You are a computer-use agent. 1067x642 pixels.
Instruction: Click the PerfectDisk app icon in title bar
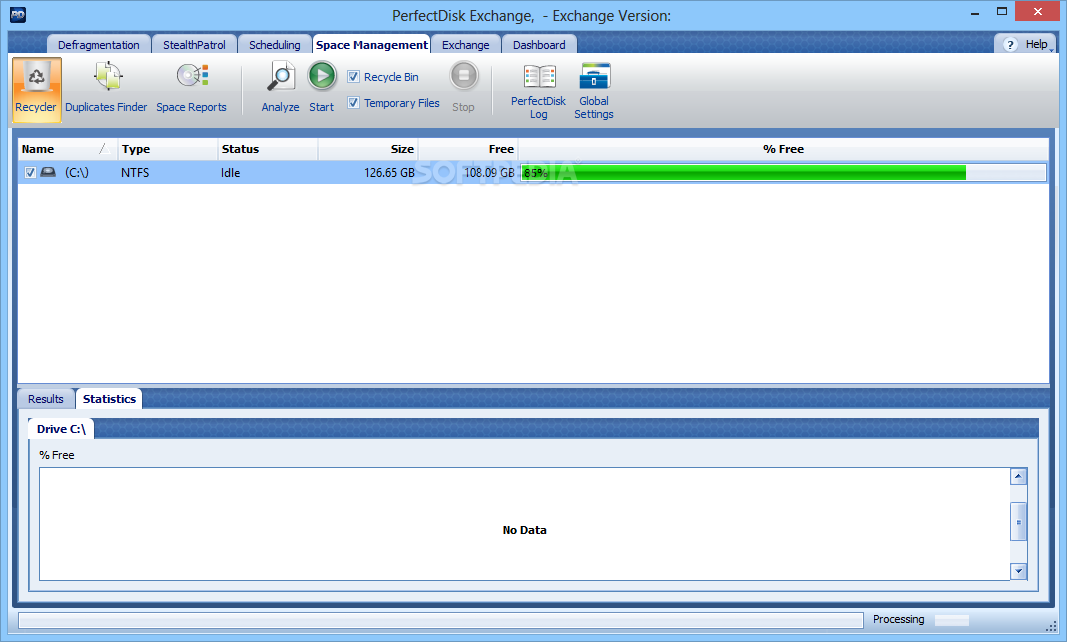point(18,15)
